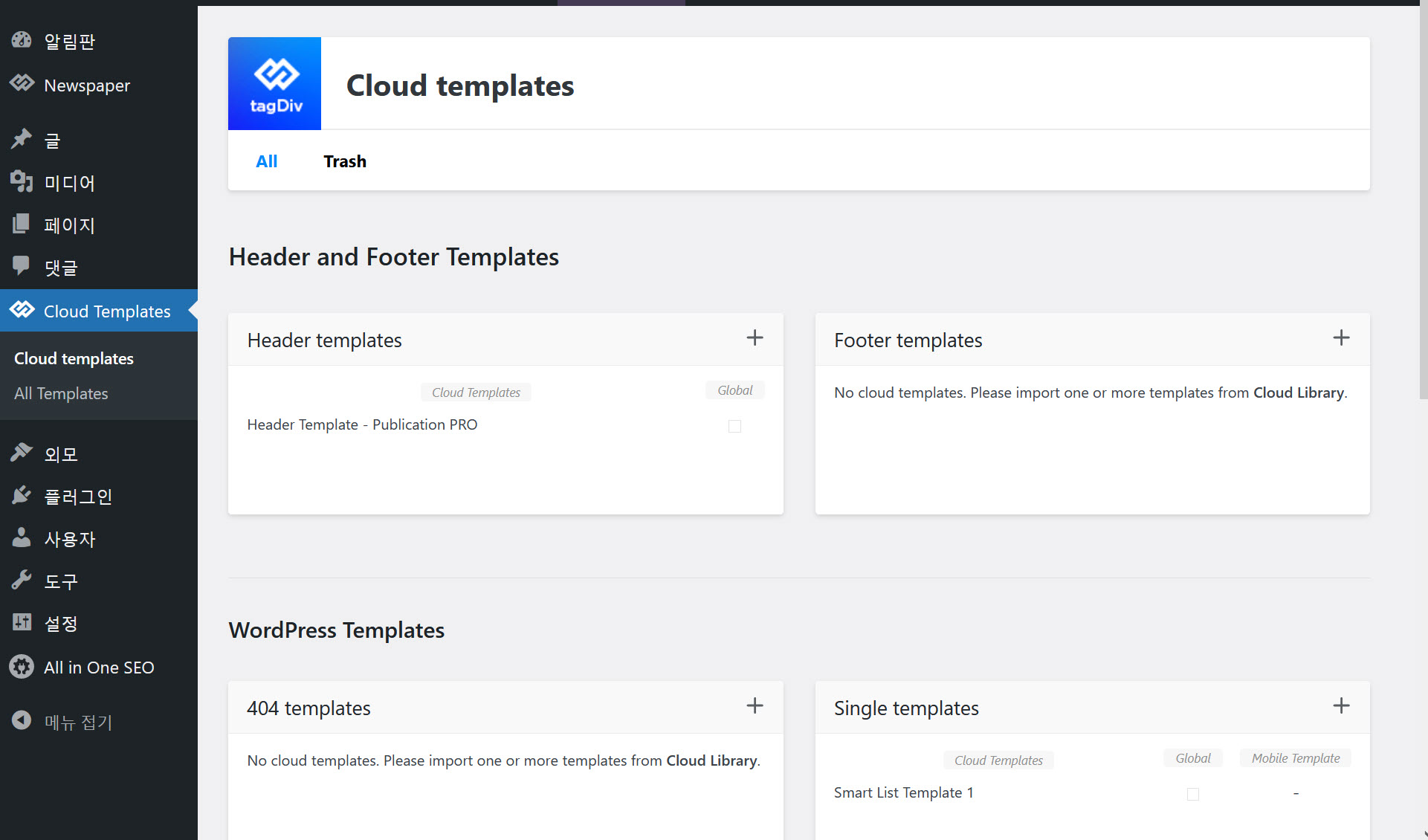Select the All tab
Screen dimensions: 1428x840
pos(266,161)
